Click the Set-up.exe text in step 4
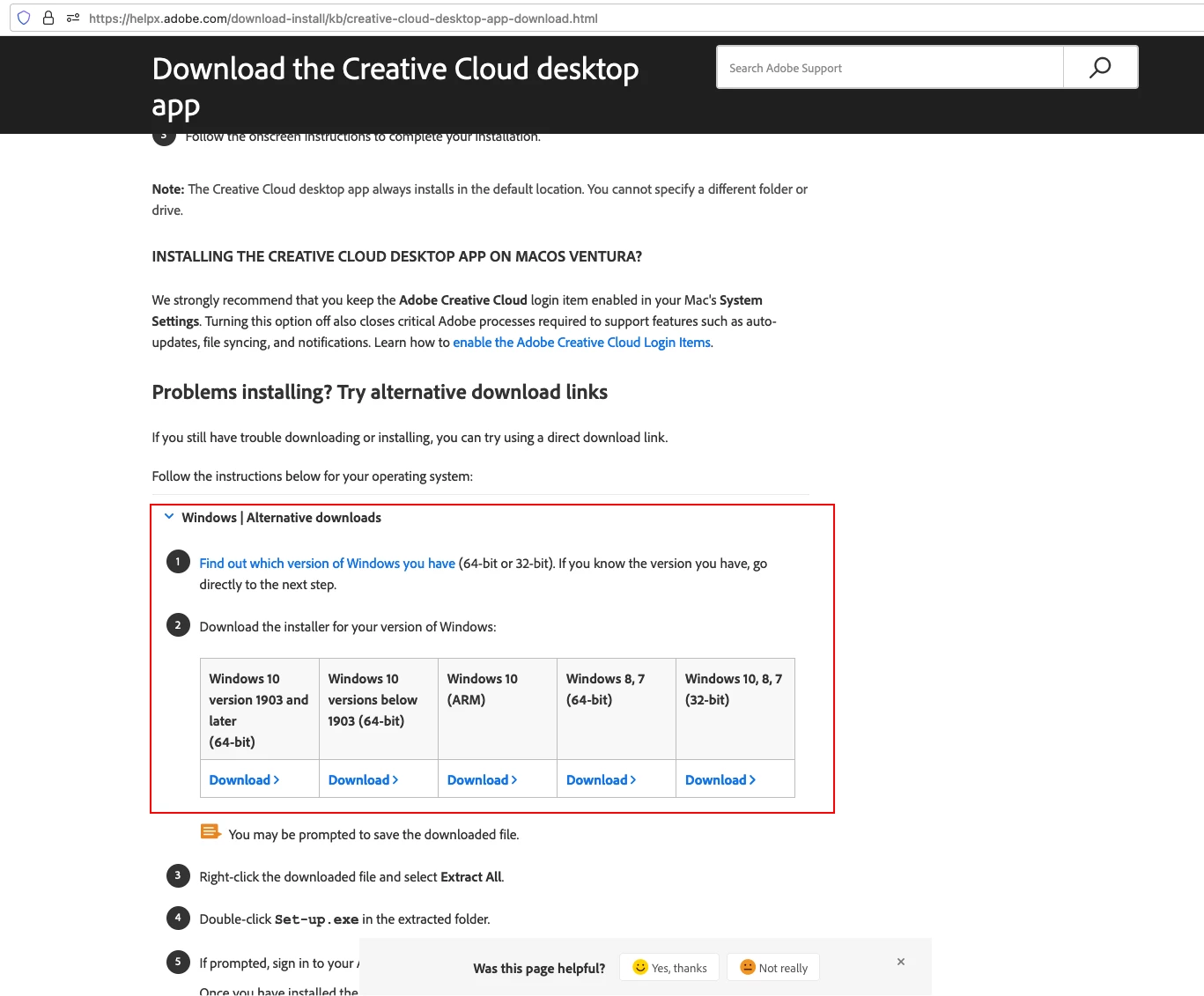1204x996 pixels. [316, 919]
